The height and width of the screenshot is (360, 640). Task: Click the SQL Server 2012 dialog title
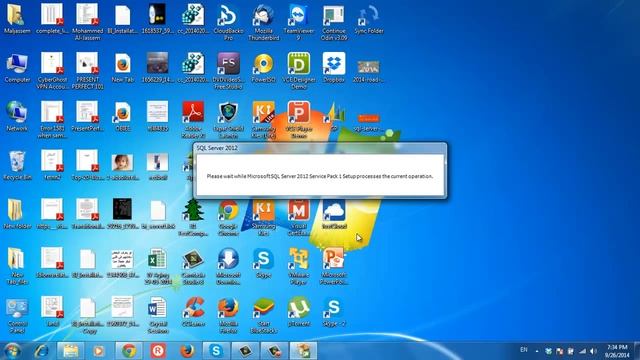click(217, 148)
